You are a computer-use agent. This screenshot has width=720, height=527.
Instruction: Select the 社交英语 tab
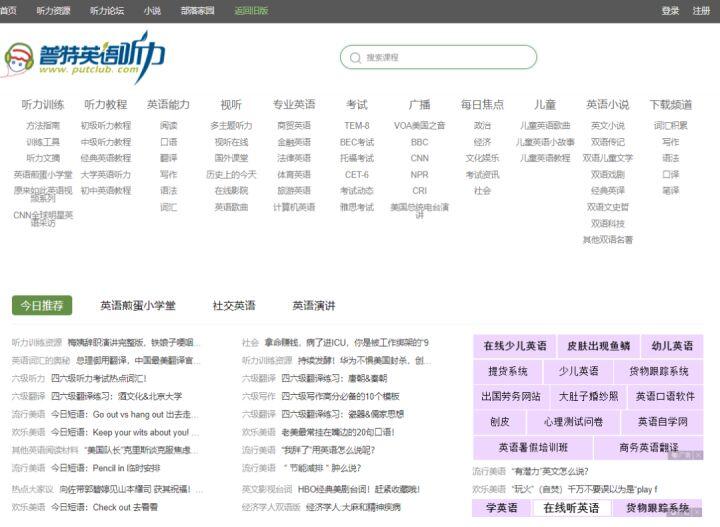point(234,305)
